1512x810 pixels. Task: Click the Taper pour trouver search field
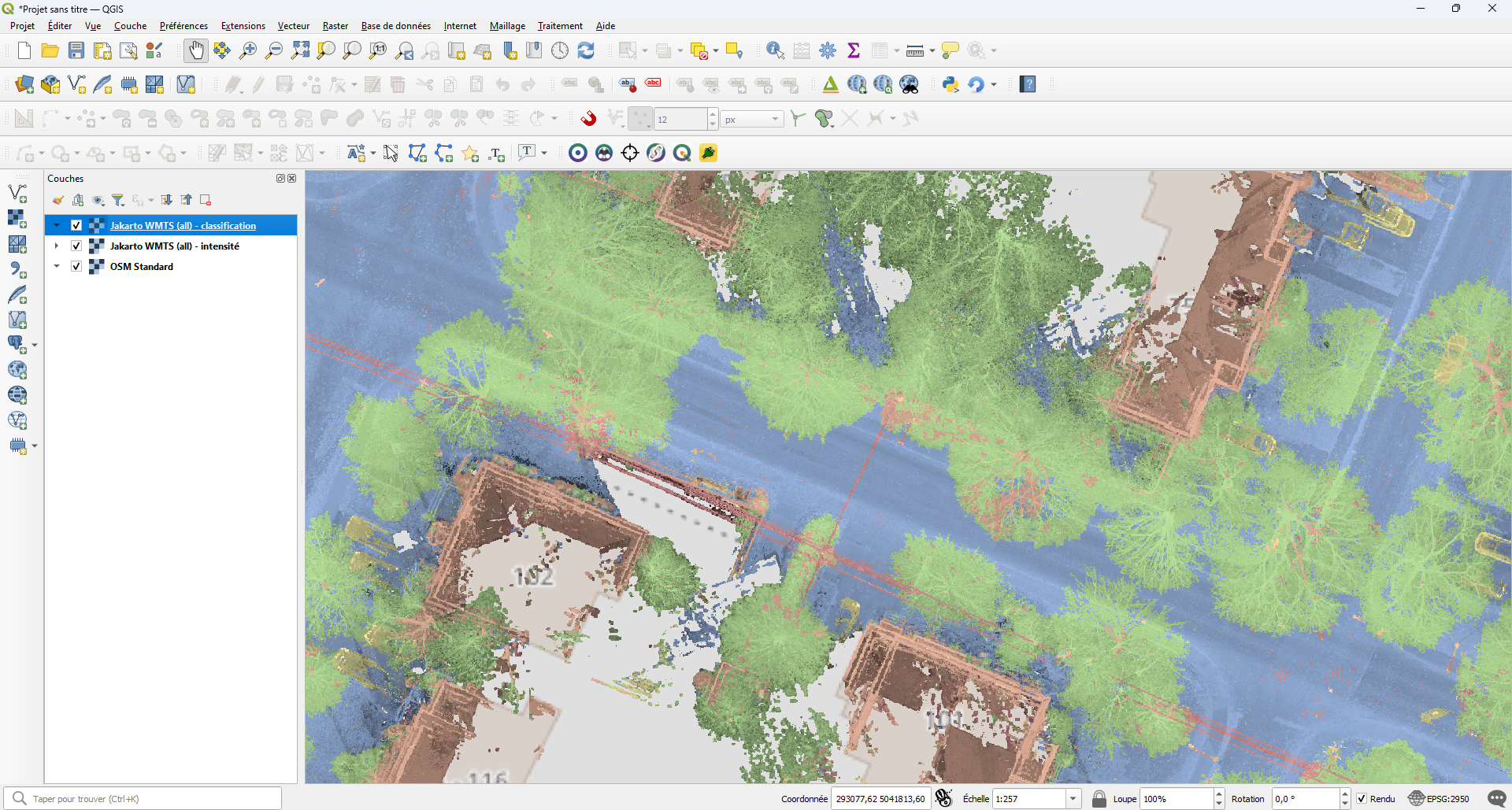(150, 799)
